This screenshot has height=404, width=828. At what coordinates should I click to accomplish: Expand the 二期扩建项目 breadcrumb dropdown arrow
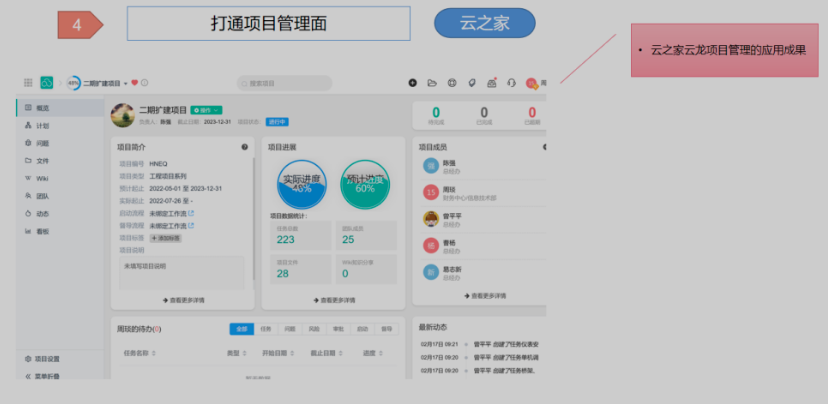tap(126, 83)
